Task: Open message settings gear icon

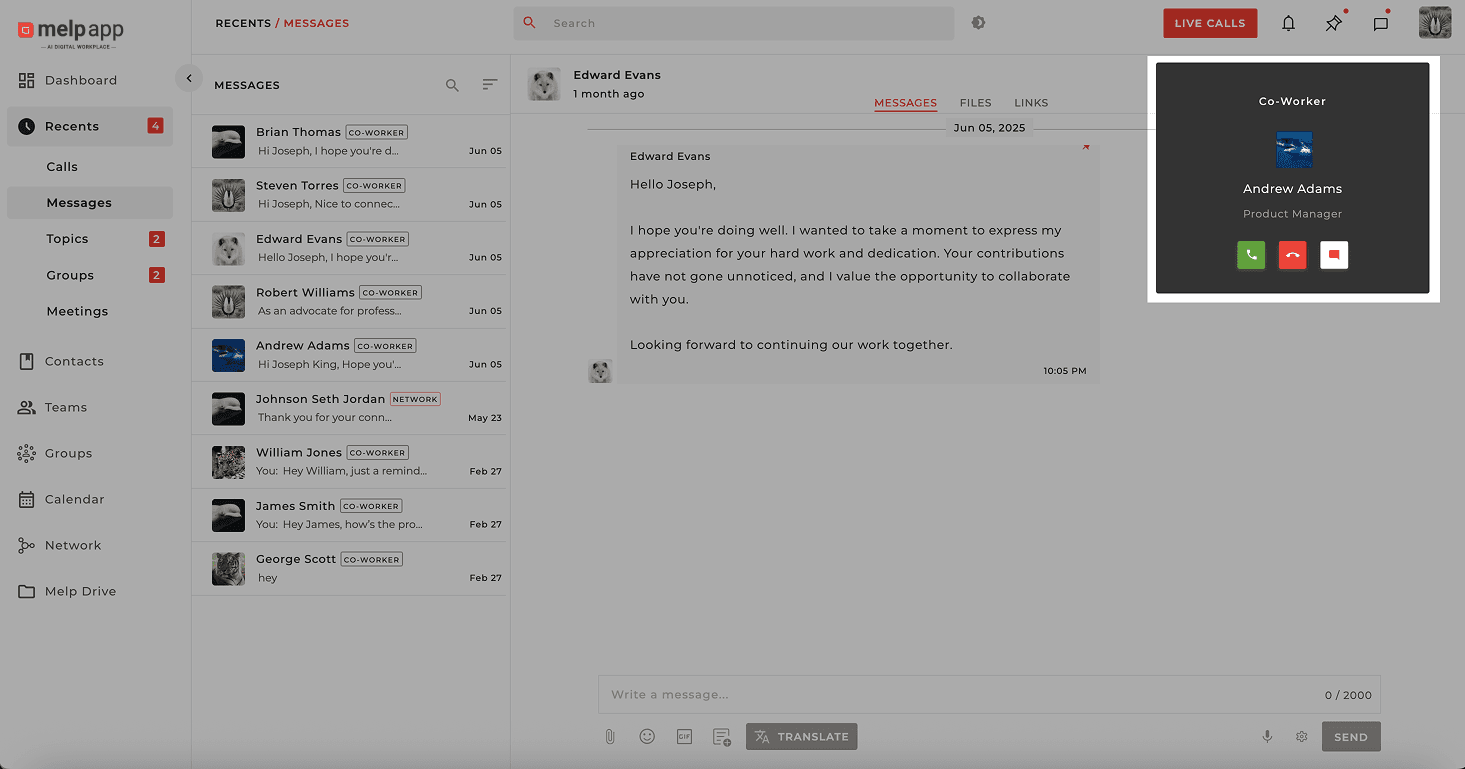Action: coord(1301,737)
